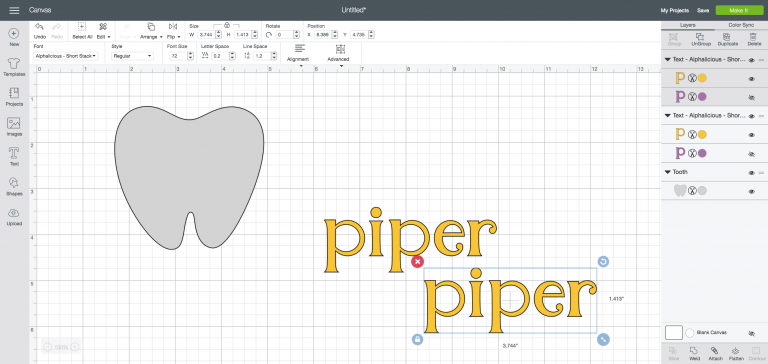Image resolution: width=768 pixels, height=364 pixels.
Task: Collapse the topmost Text layer group
Action: point(668,59)
